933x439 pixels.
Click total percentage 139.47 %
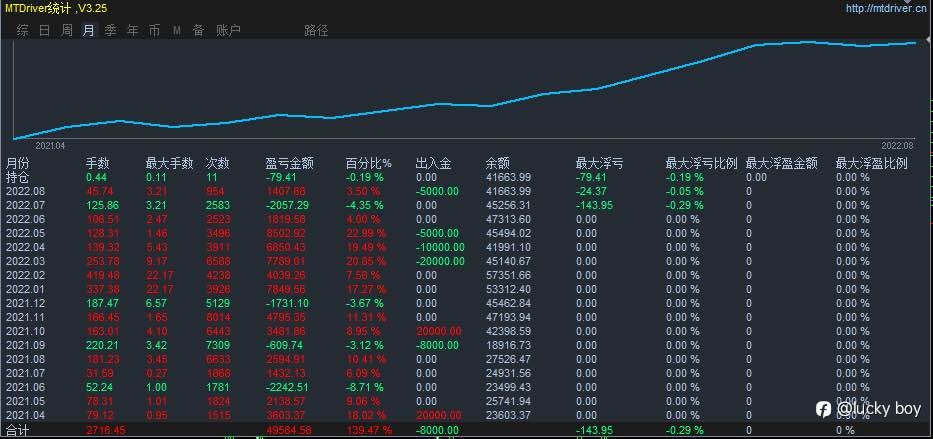(369, 430)
